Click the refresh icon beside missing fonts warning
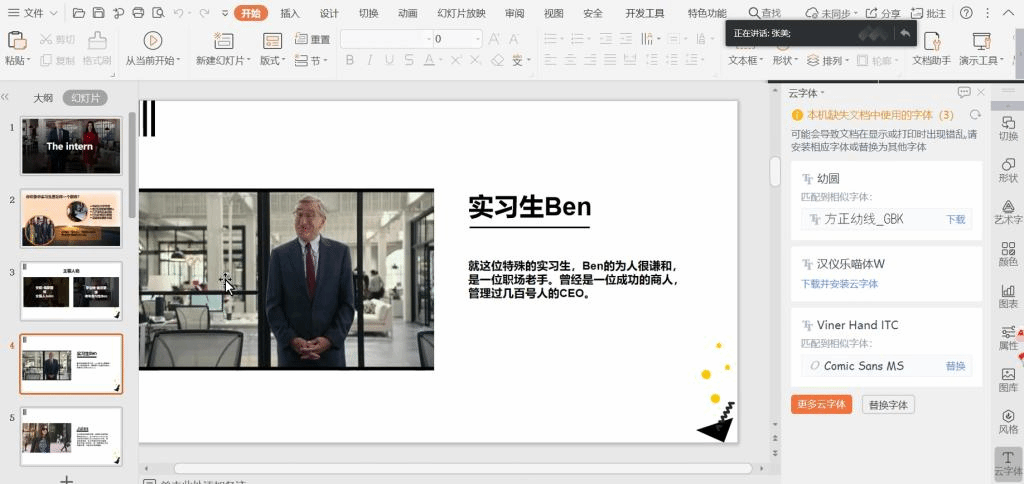1024x484 pixels. 975,115
